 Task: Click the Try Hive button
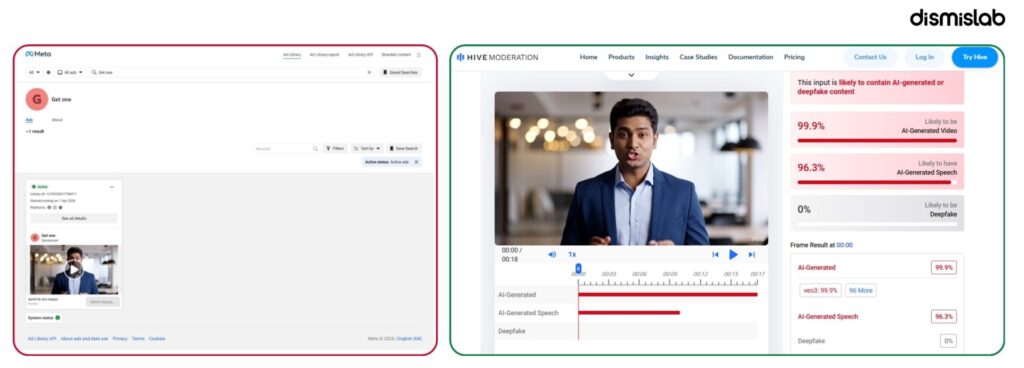click(974, 57)
